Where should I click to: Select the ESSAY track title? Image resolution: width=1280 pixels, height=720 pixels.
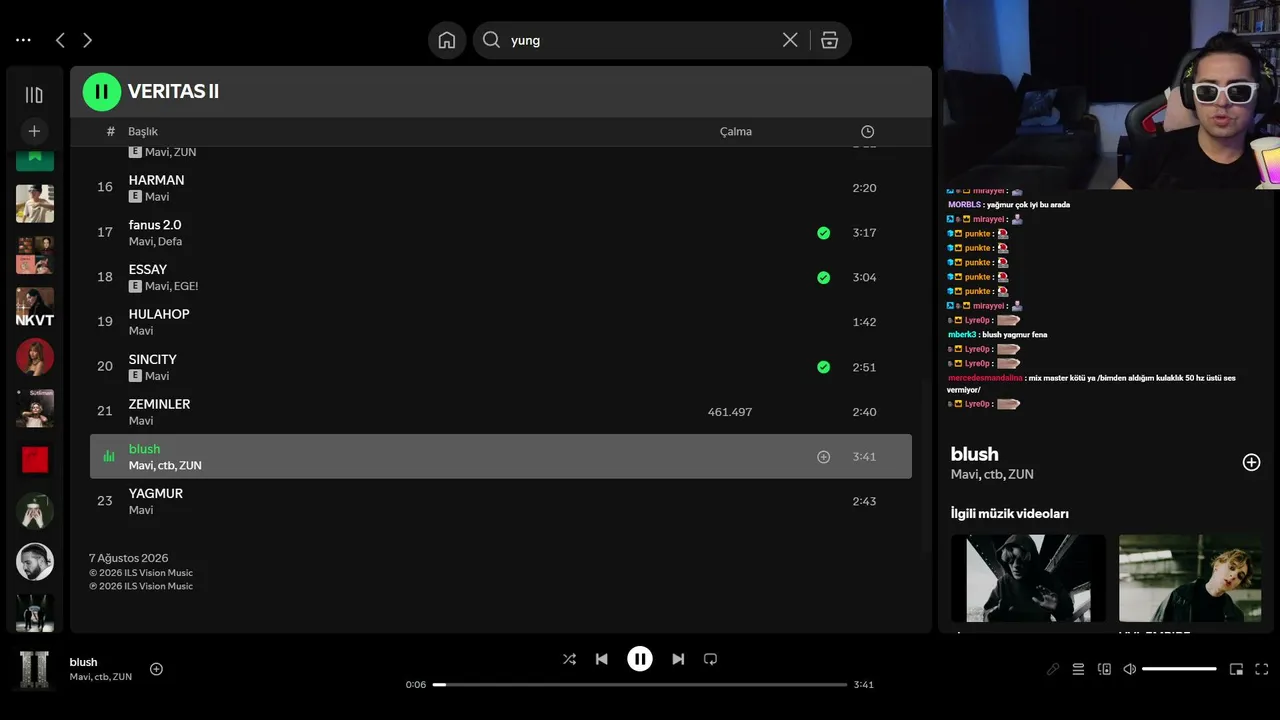pos(148,270)
